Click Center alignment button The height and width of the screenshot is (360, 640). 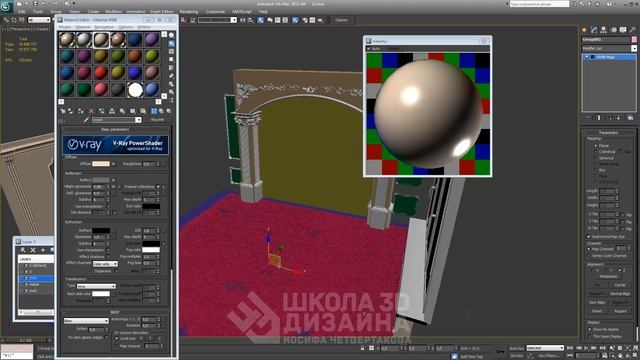[620, 285]
